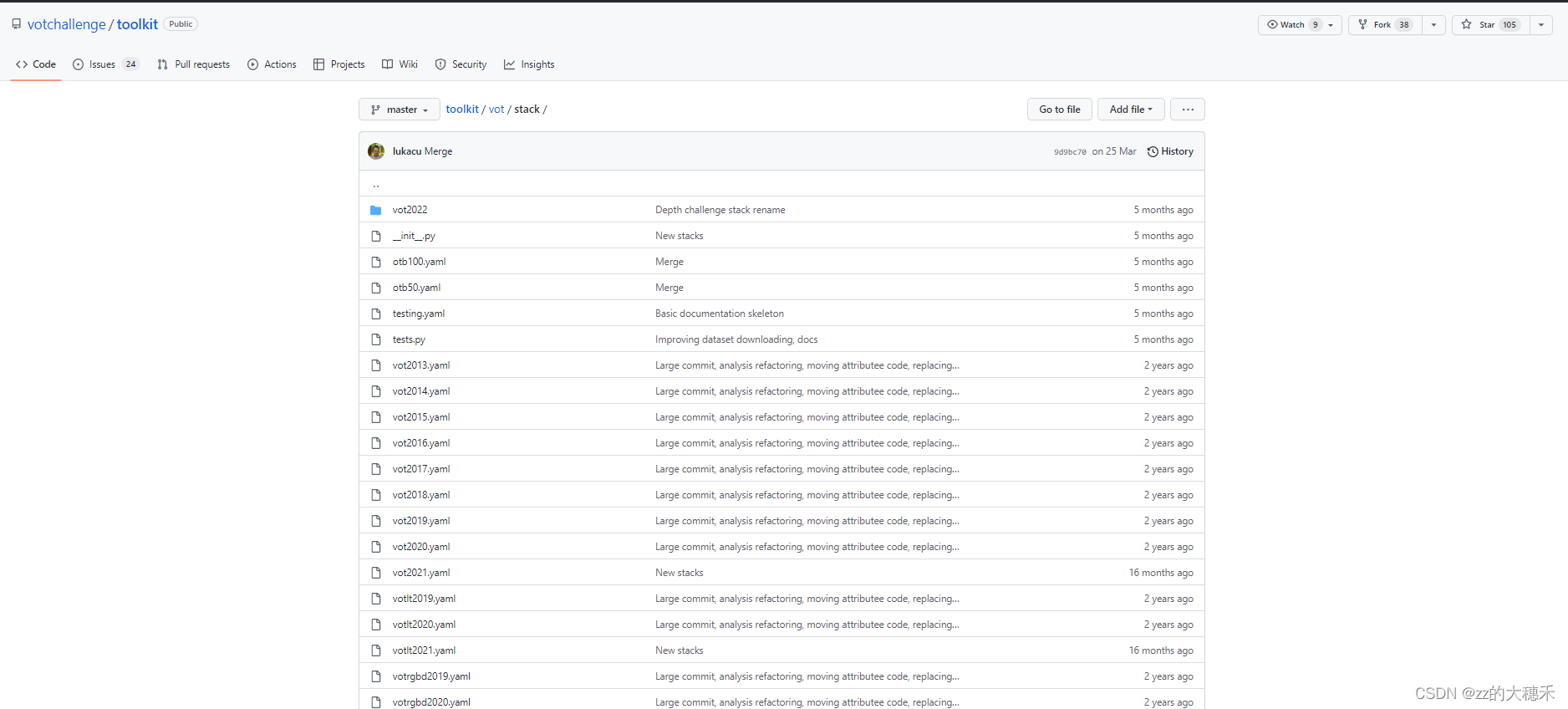Open lukacu's profile link
Screen dimensions: 1568x709
pos(407,151)
